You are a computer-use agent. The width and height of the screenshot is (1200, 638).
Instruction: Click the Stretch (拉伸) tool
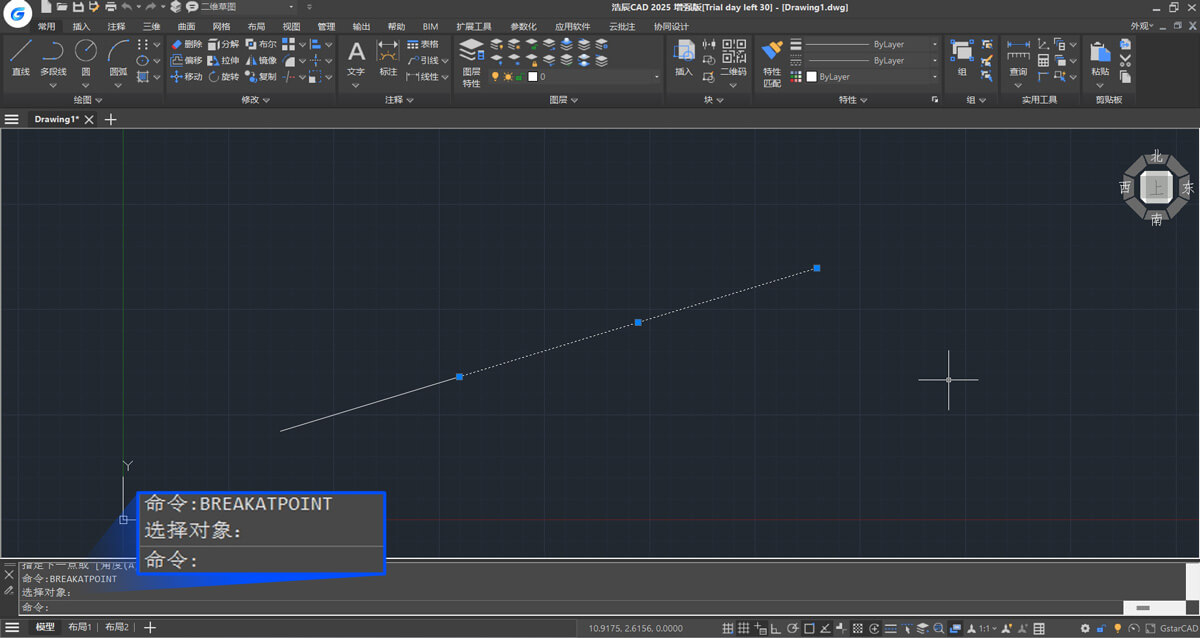pyautogui.click(x=224, y=61)
